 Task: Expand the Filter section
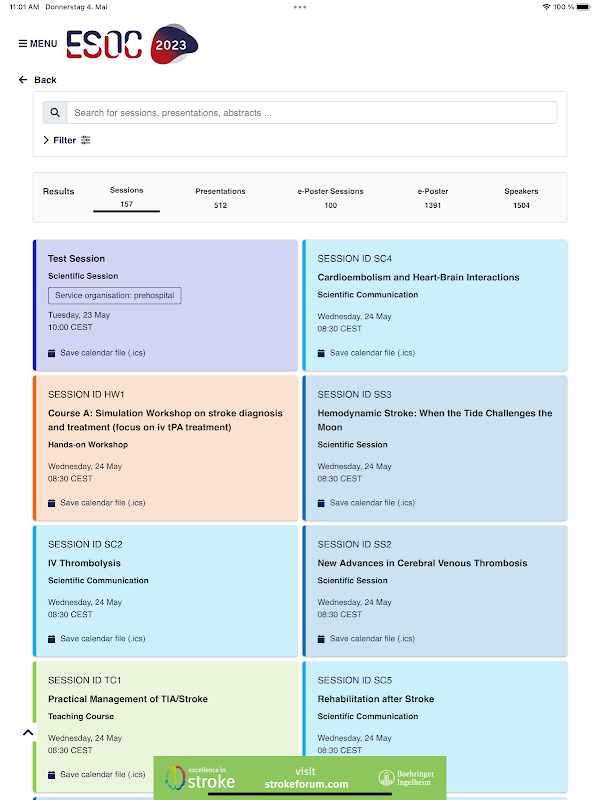60,140
